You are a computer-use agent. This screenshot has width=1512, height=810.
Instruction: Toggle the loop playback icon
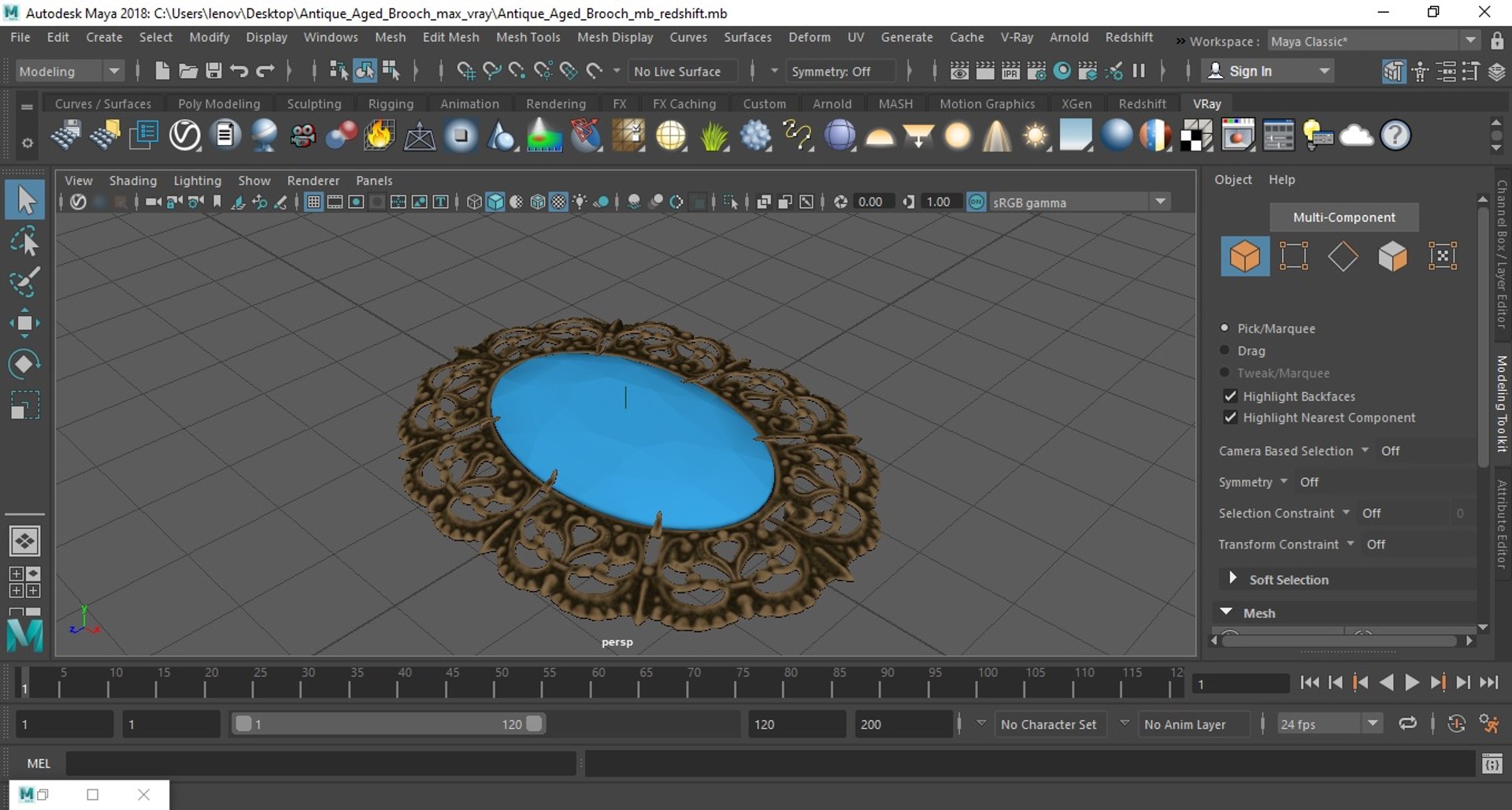[x=1407, y=724]
